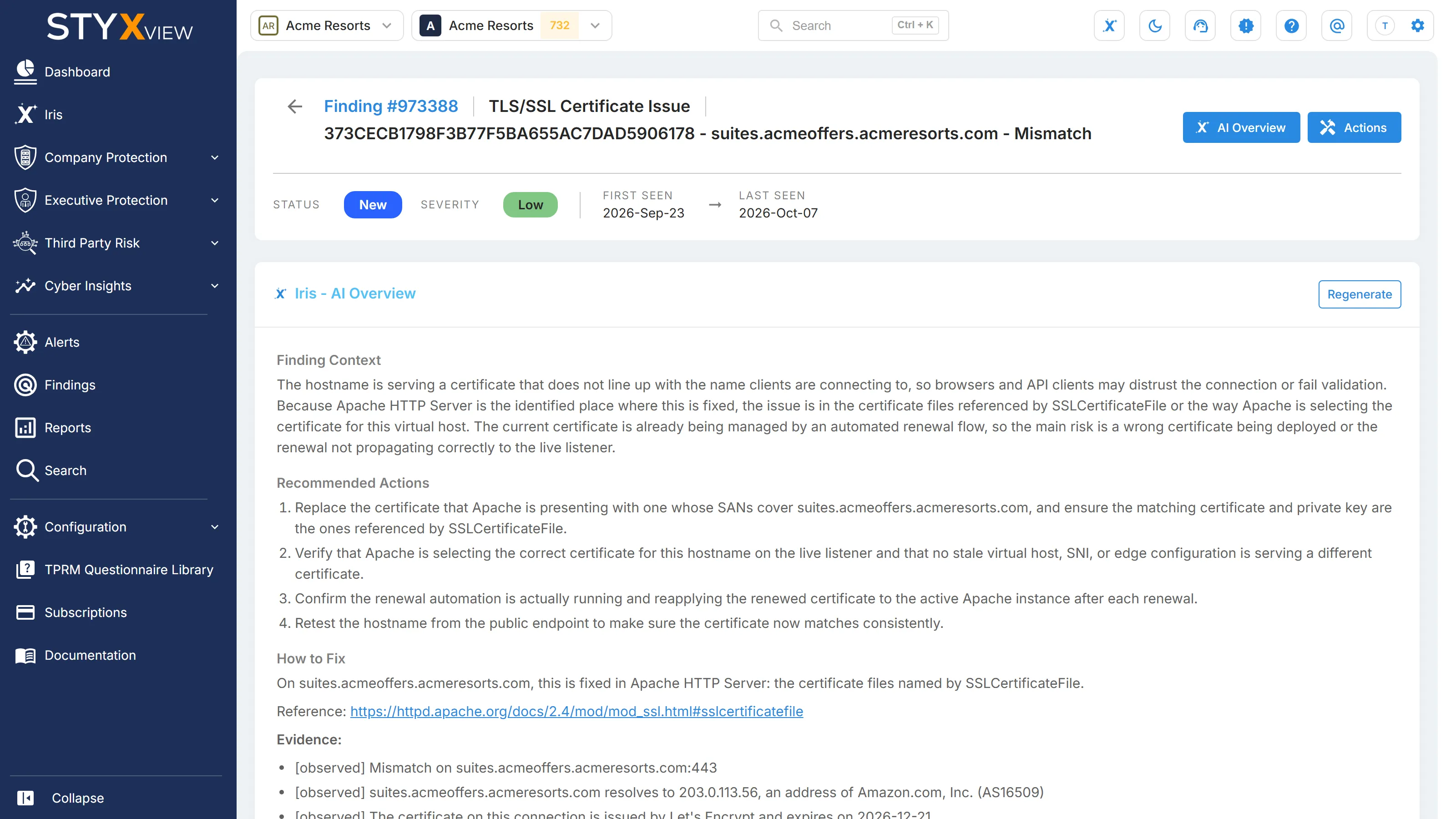Expand the Company Protection chevron
The image size is (1456, 819).
pyautogui.click(x=215, y=158)
